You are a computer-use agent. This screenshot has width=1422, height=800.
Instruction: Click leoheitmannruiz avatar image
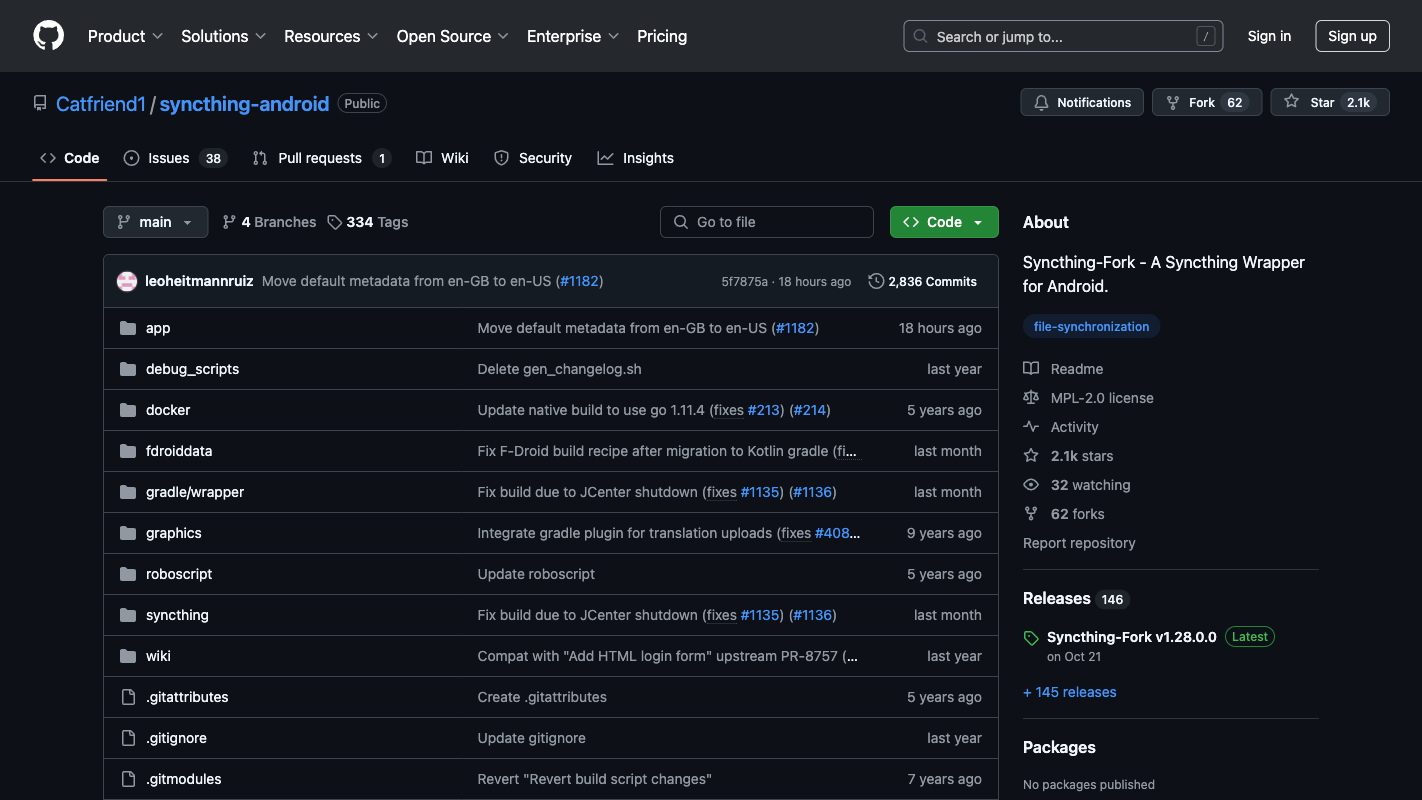pos(127,281)
